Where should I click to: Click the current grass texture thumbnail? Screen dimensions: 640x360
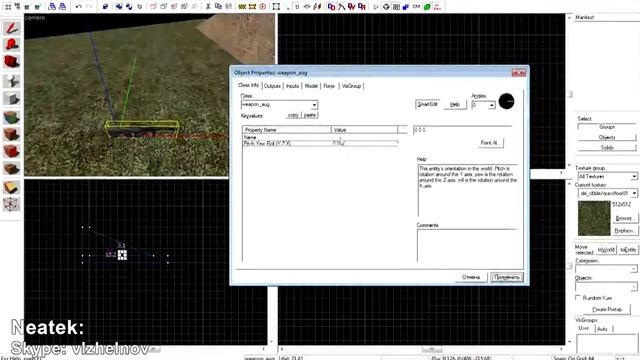click(594, 218)
